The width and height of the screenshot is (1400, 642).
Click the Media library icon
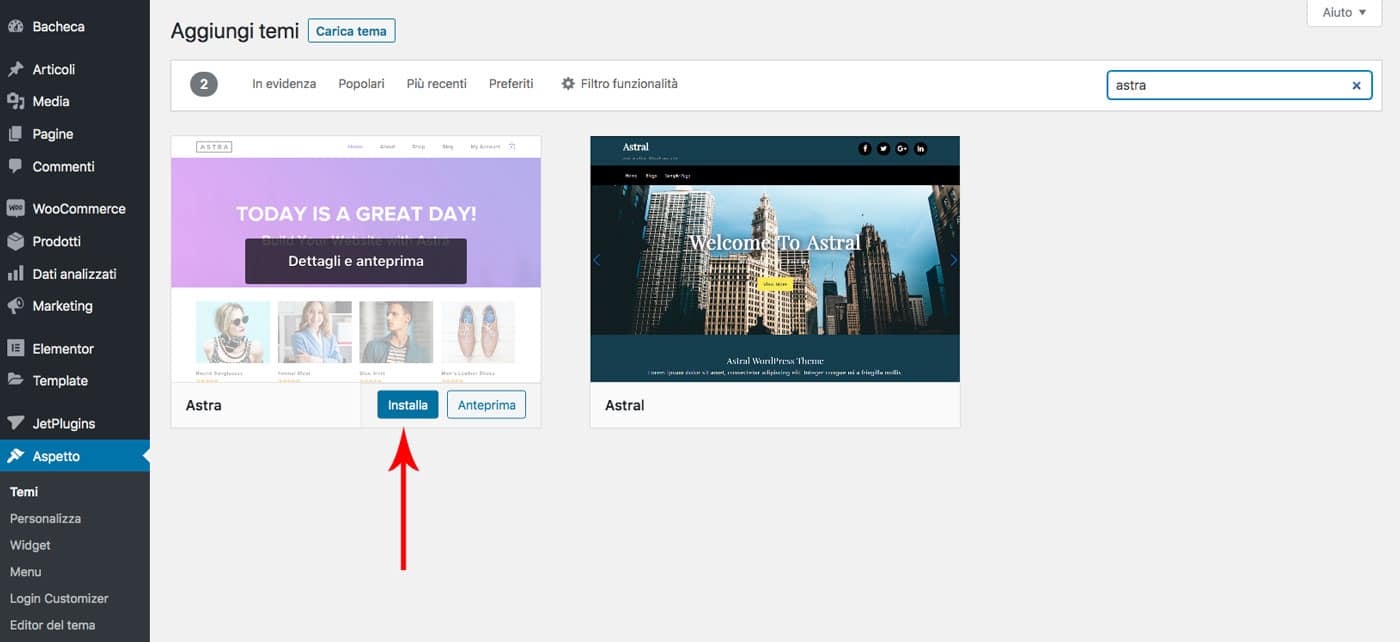point(15,101)
